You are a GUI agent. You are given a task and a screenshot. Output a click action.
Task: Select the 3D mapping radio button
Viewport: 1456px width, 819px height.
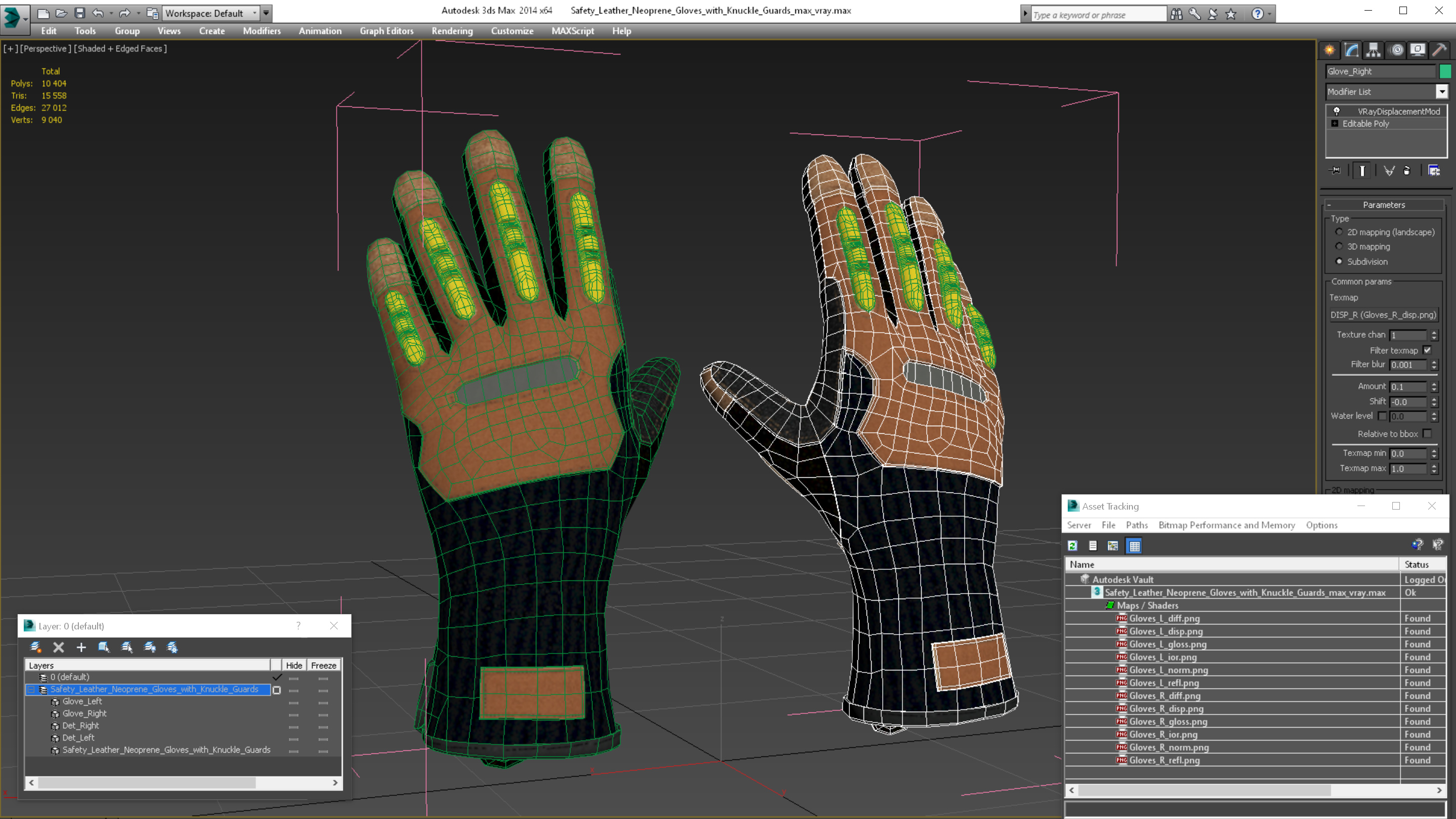coord(1338,246)
